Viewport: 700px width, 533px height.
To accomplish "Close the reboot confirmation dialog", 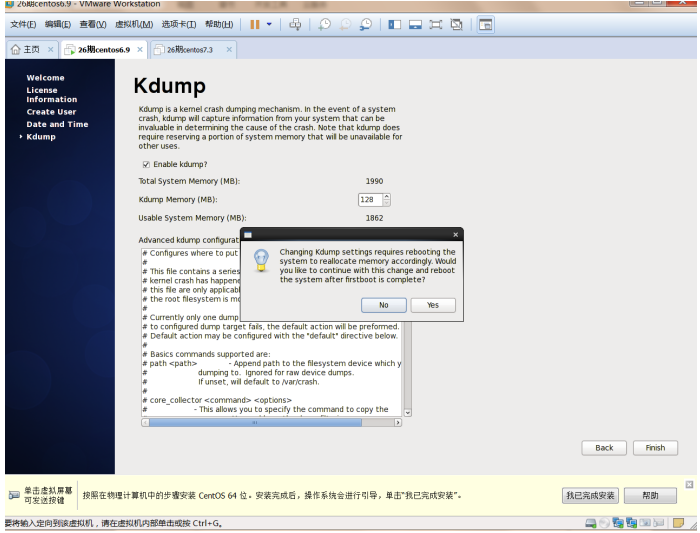I will pos(455,235).
